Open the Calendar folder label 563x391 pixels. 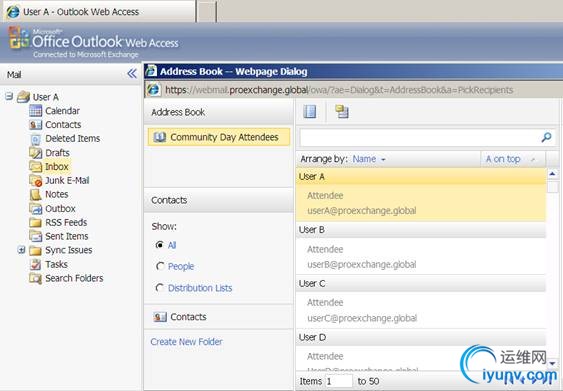tap(62, 111)
